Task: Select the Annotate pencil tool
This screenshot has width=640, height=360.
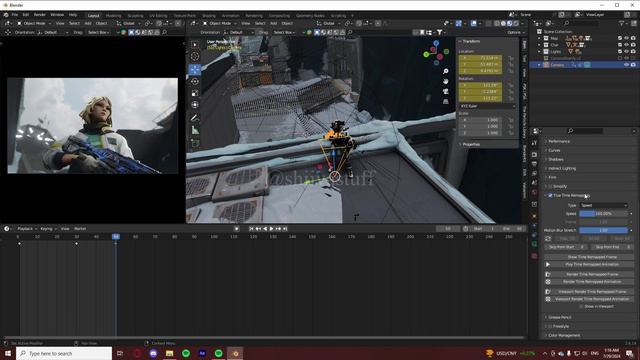Action: [195, 118]
